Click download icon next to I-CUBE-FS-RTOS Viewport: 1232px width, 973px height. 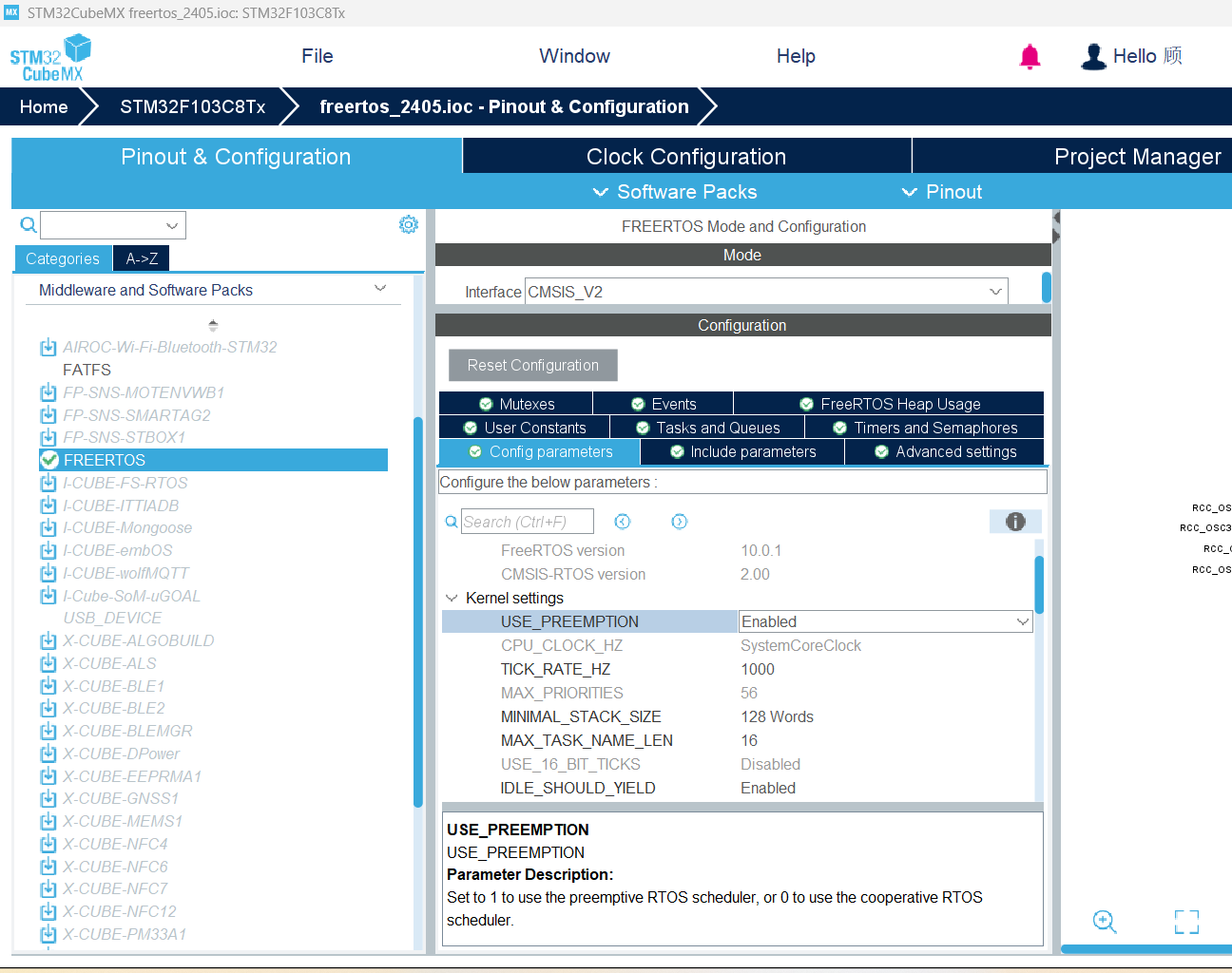click(x=48, y=483)
